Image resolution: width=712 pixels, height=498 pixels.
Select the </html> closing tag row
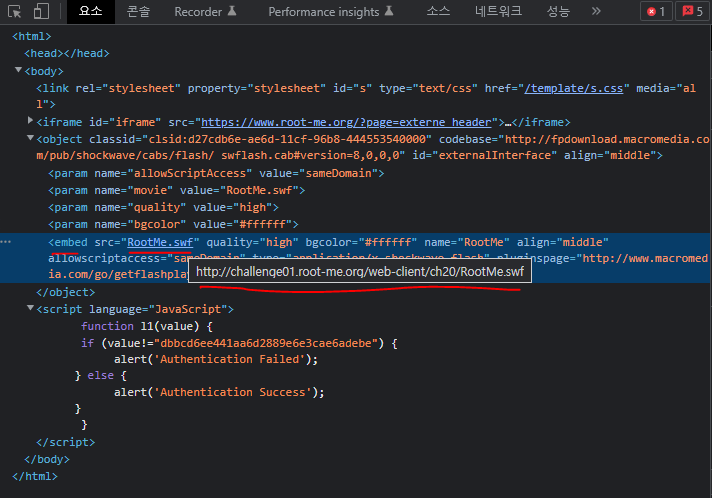pos(35,476)
